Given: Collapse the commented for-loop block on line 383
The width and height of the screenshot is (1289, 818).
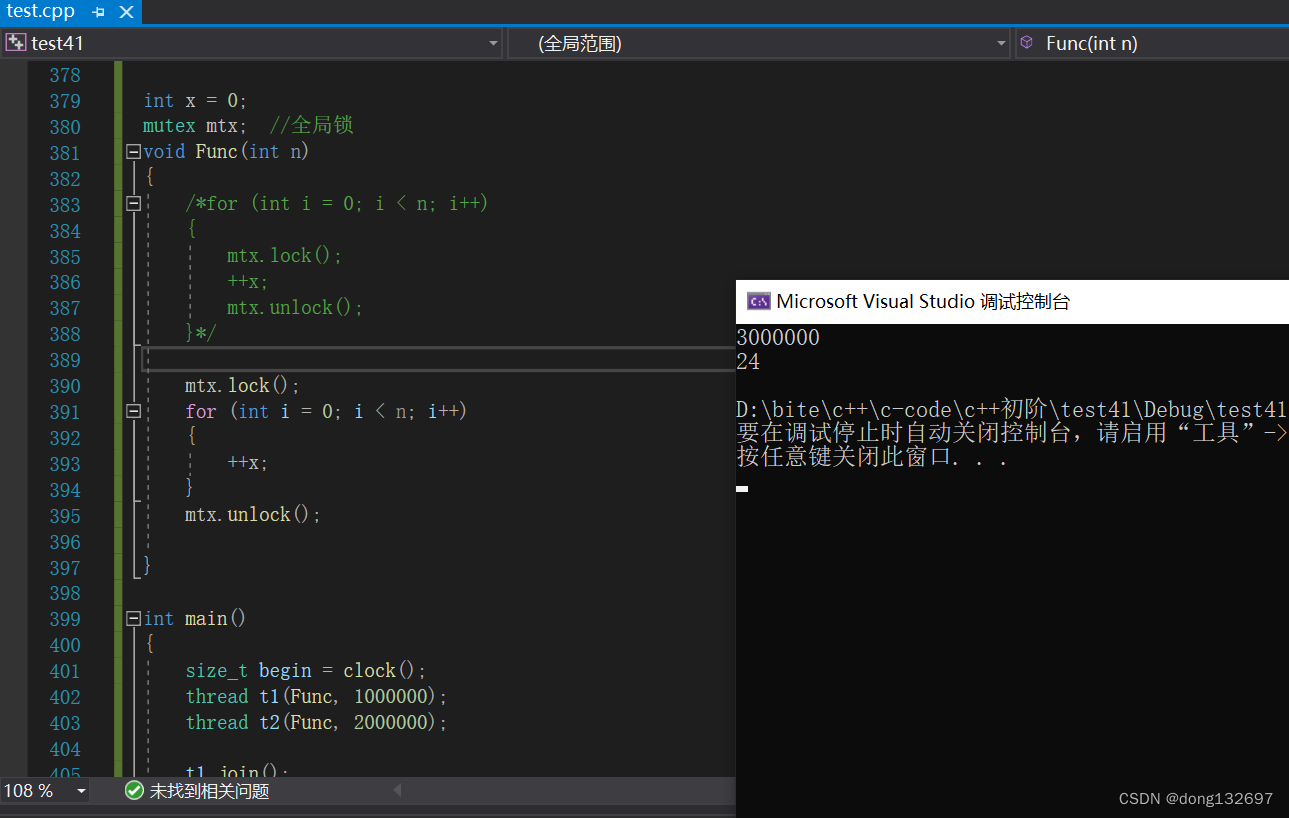Looking at the screenshot, I should pos(133,204).
